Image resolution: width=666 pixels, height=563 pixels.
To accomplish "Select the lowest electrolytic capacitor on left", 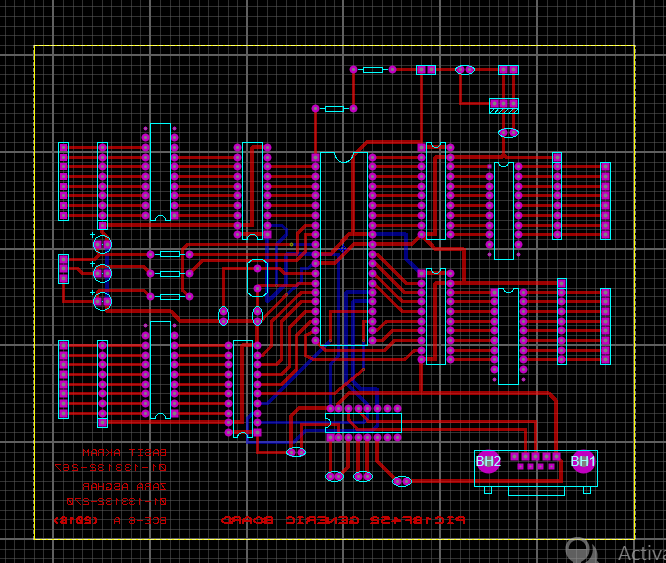I will point(102,301).
